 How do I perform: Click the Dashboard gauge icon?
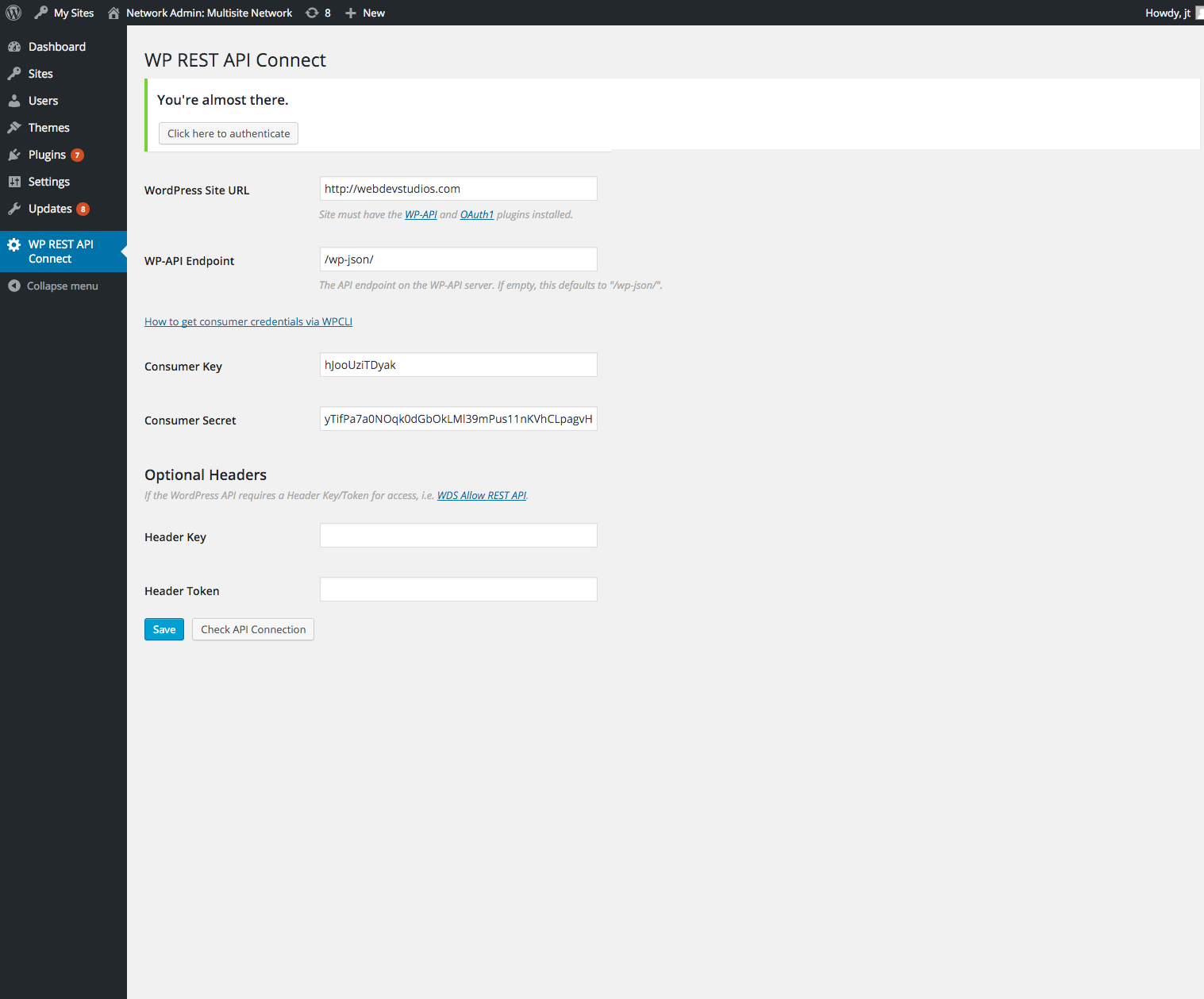pyautogui.click(x=14, y=47)
